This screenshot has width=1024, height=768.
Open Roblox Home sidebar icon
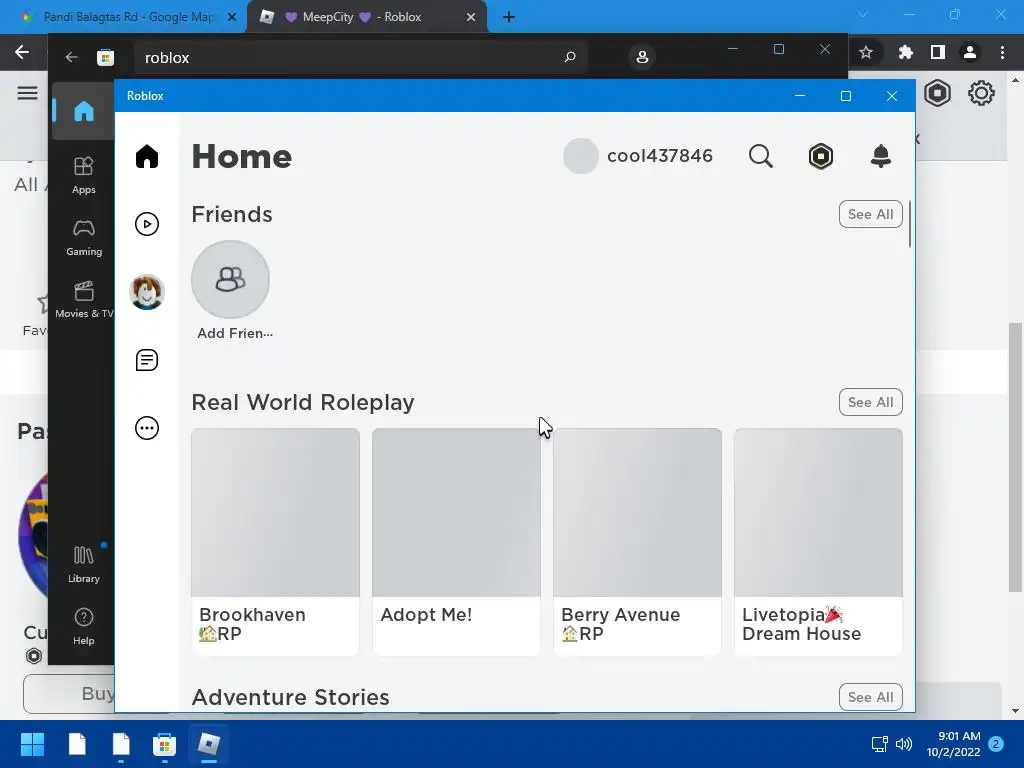147,157
